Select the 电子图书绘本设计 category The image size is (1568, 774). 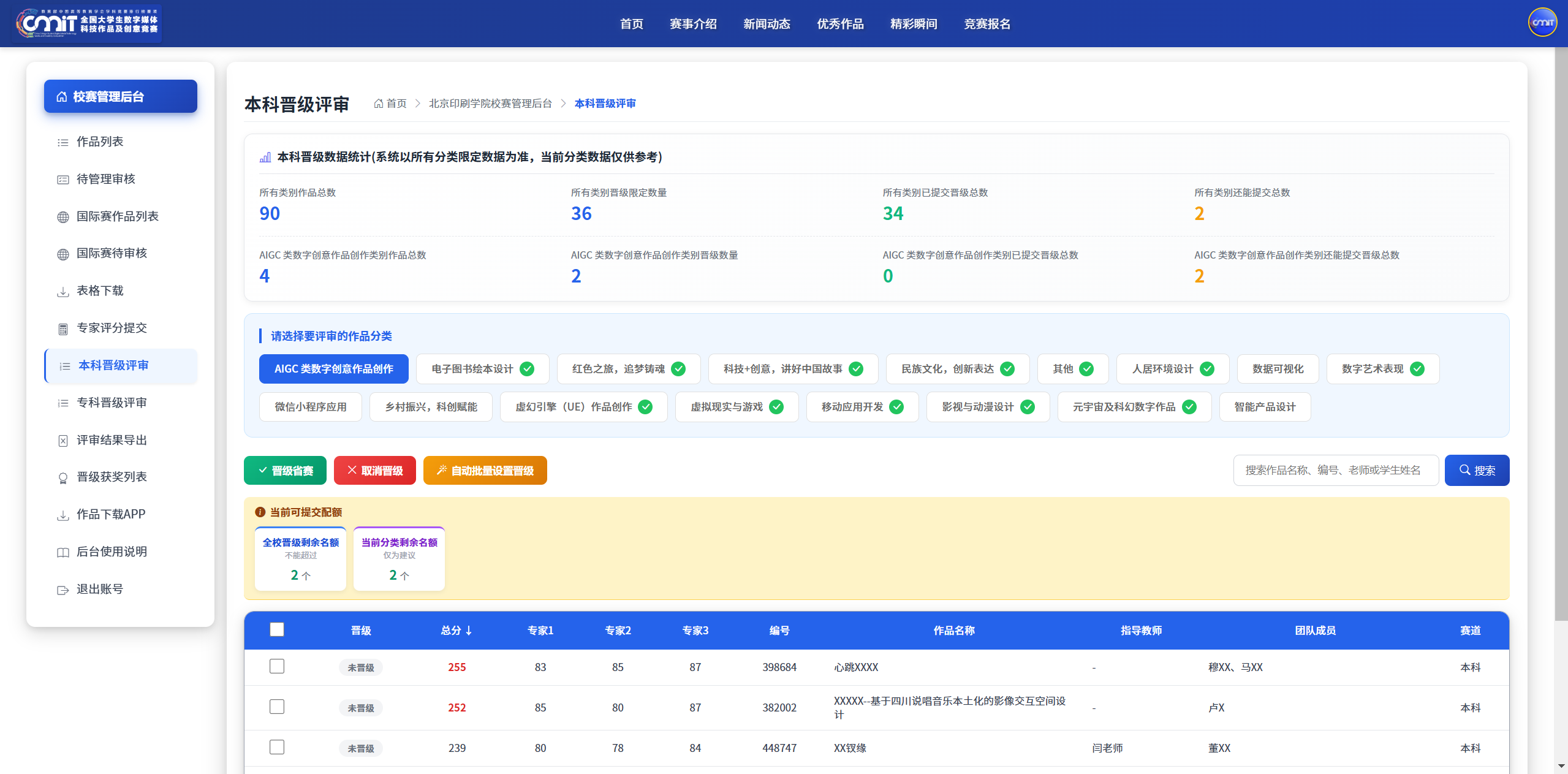click(x=482, y=369)
